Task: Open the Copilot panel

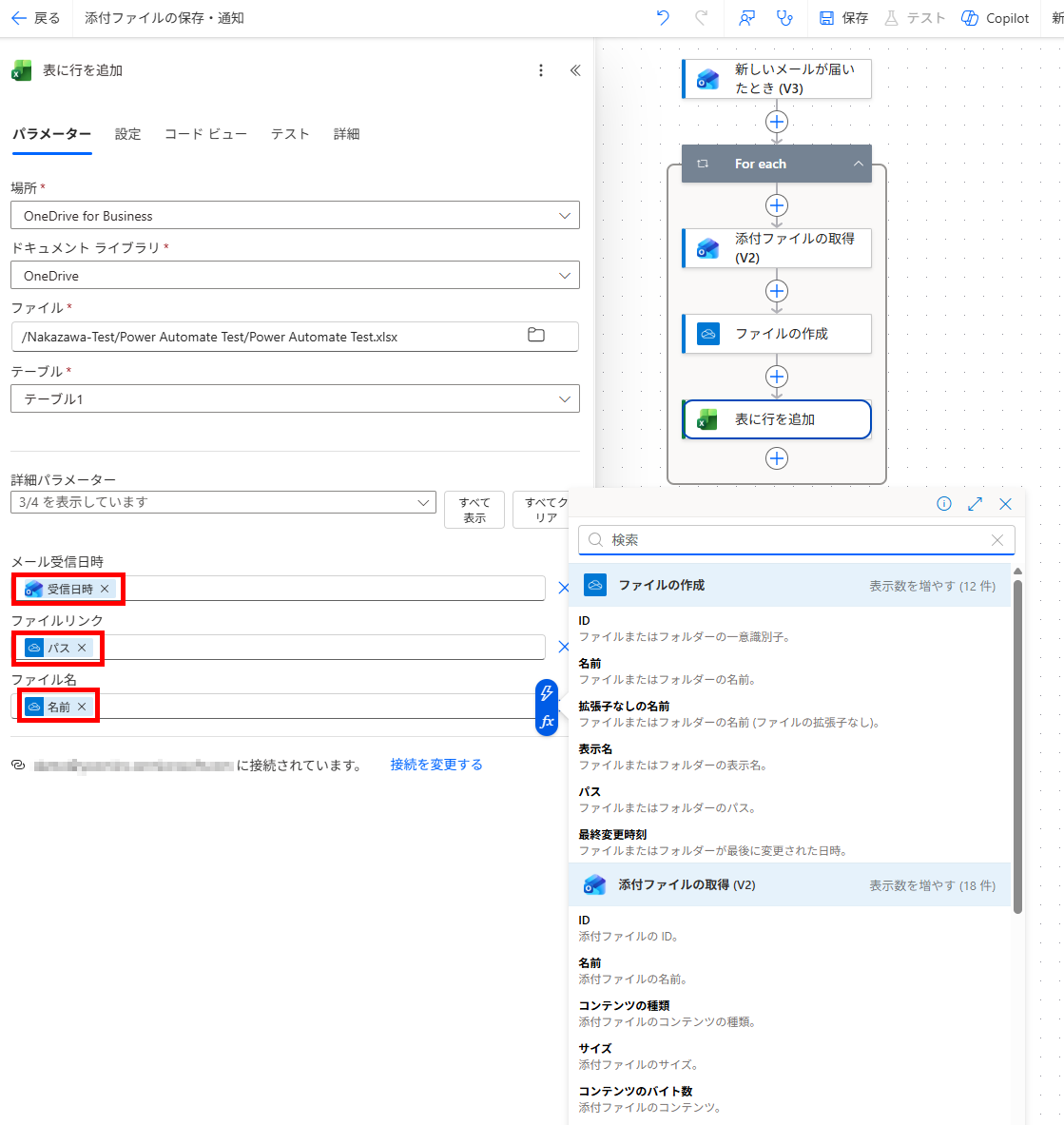Action: click(x=995, y=18)
